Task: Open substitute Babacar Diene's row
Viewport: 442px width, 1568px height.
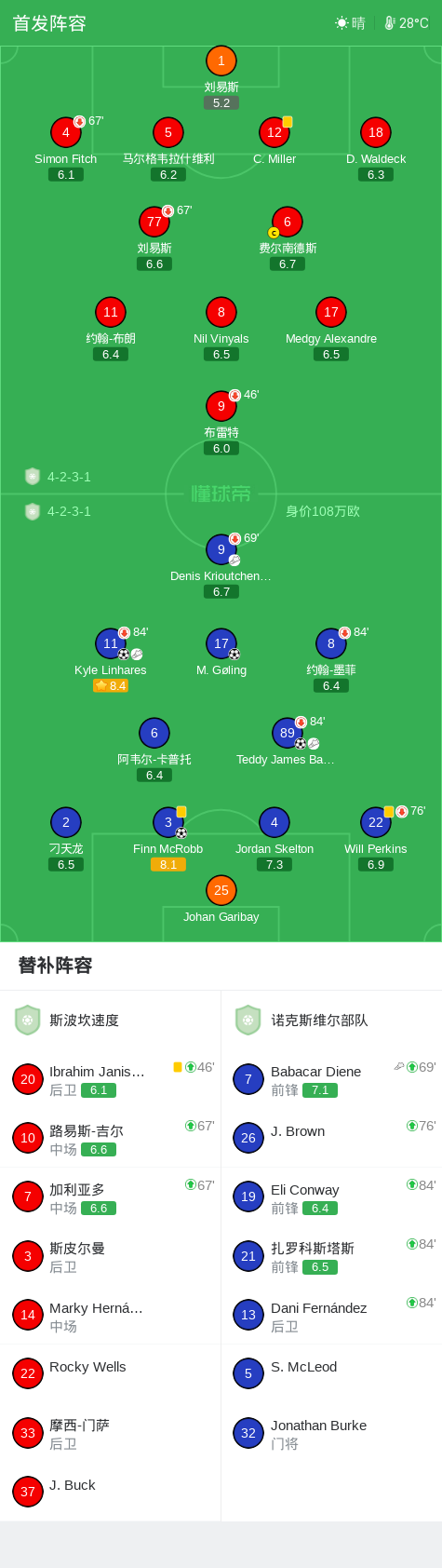Action: click(331, 1079)
